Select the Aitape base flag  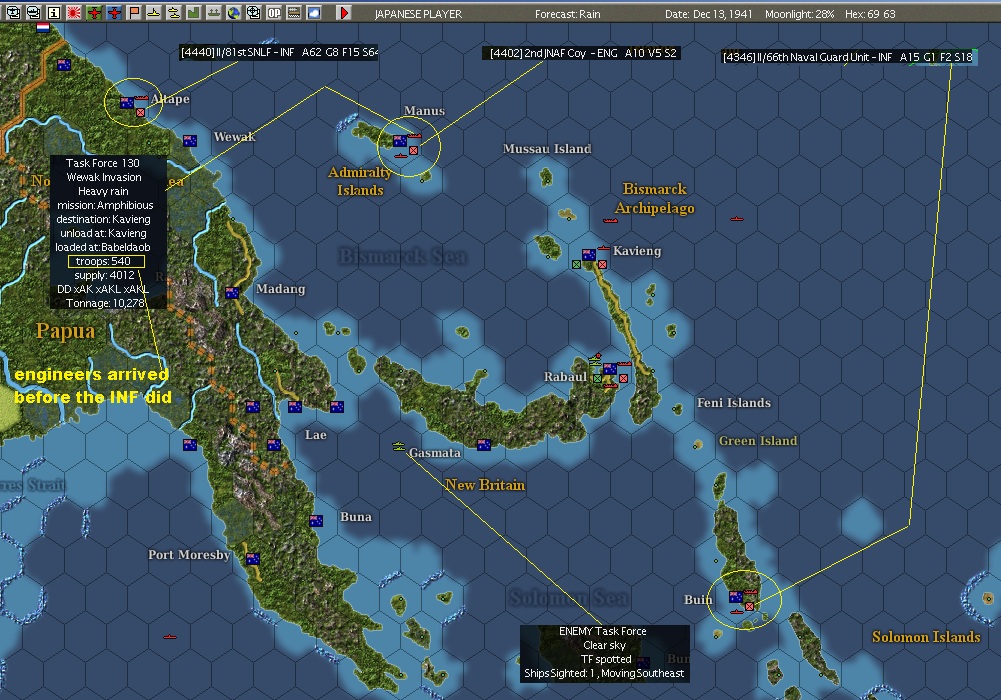pos(127,103)
